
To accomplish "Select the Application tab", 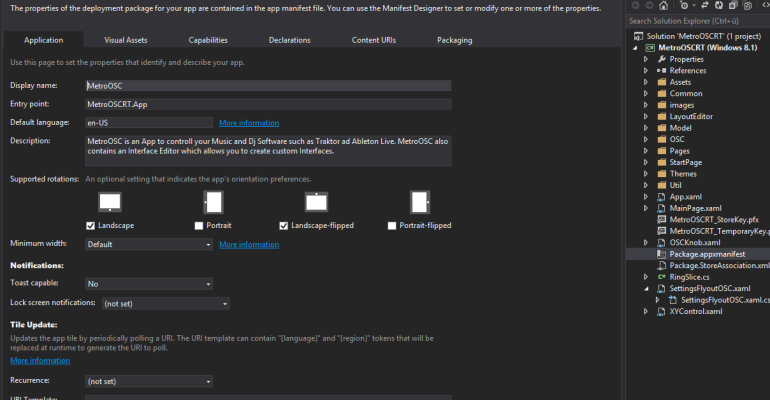I will click(44, 40).
